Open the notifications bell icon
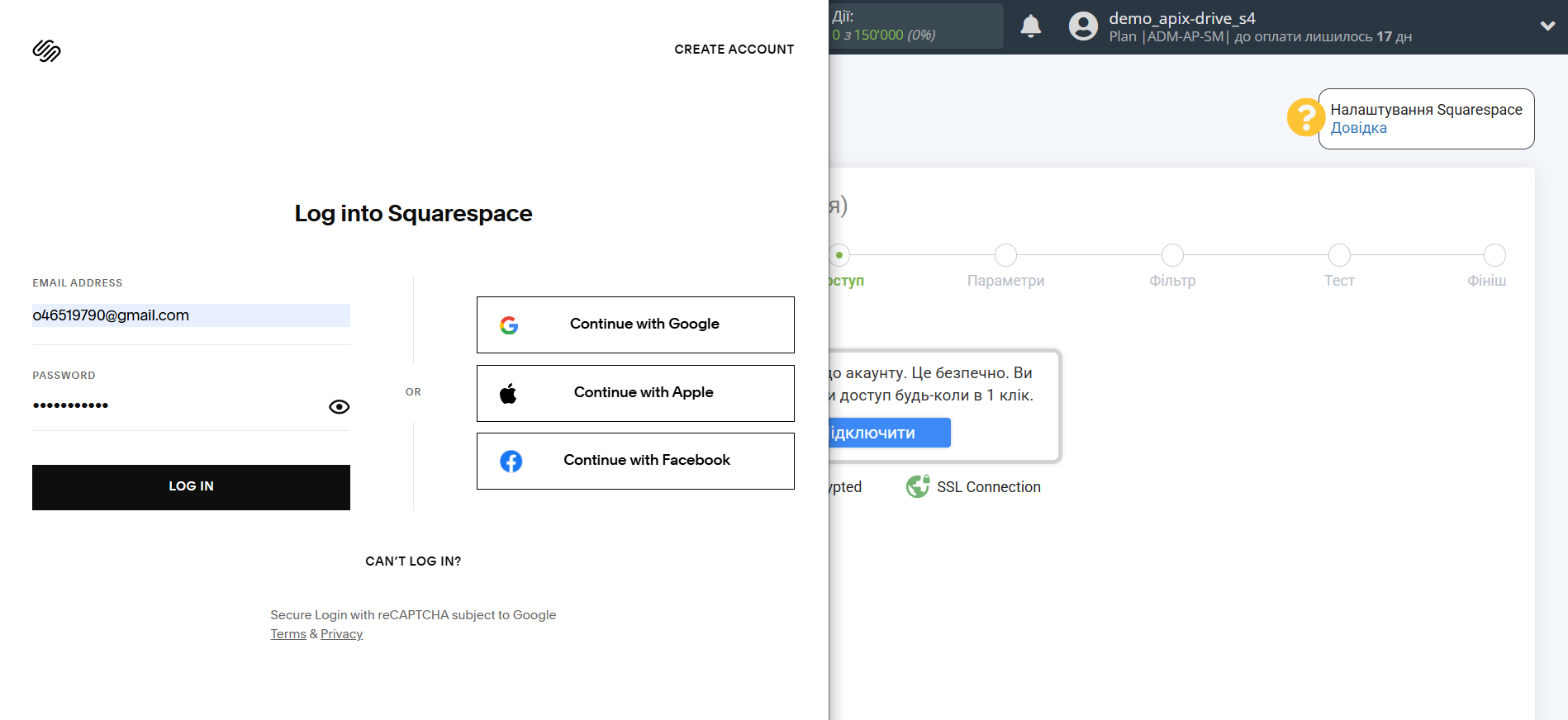 [1030, 26]
